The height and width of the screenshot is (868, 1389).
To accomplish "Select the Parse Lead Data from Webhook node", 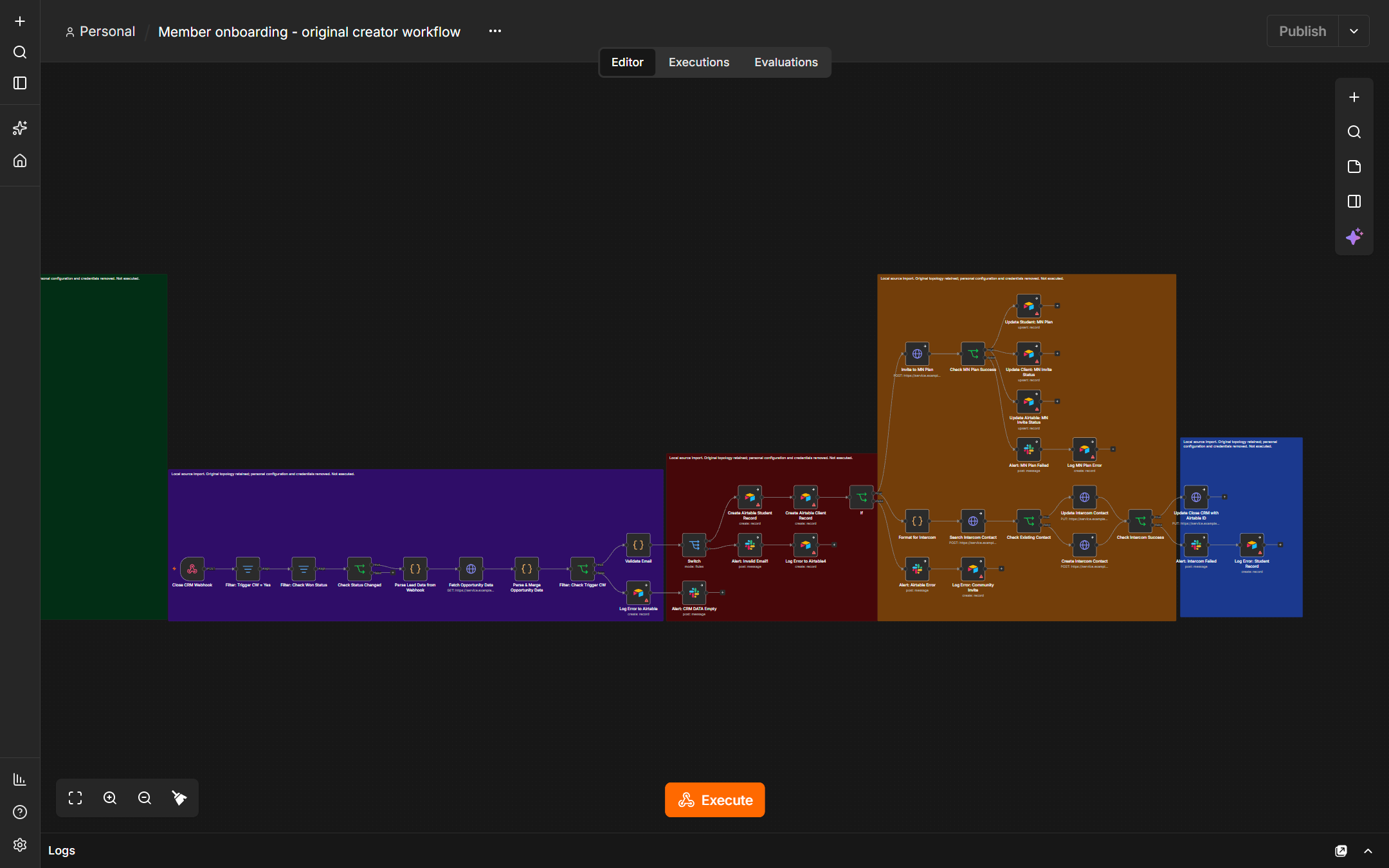I will point(415,569).
